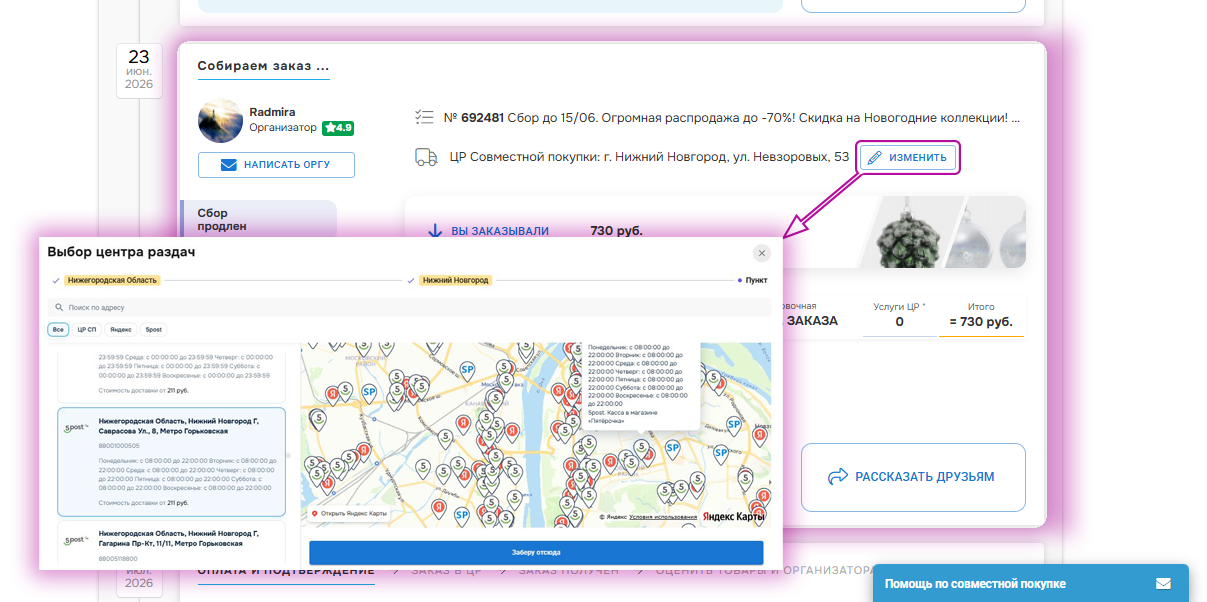Filter pickup points by 5post chip
This screenshot has width=1207, height=602.
[x=153, y=329]
